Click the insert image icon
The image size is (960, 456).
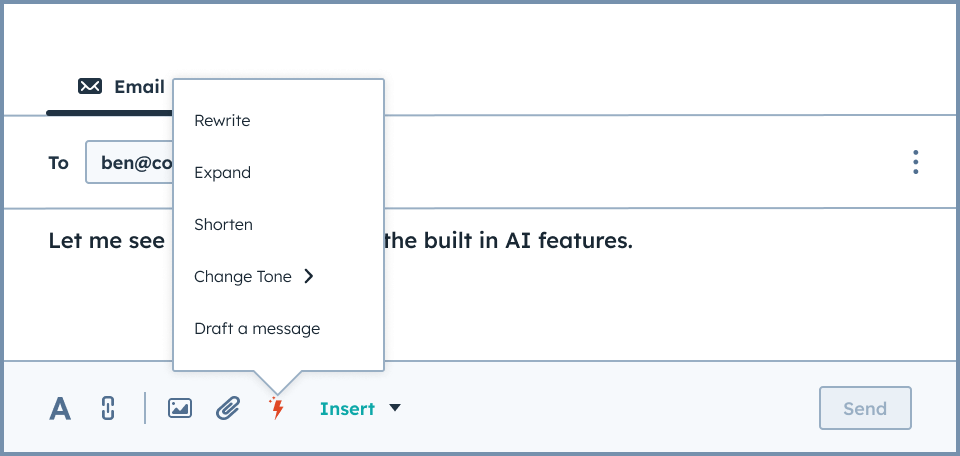tap(180, 408)
